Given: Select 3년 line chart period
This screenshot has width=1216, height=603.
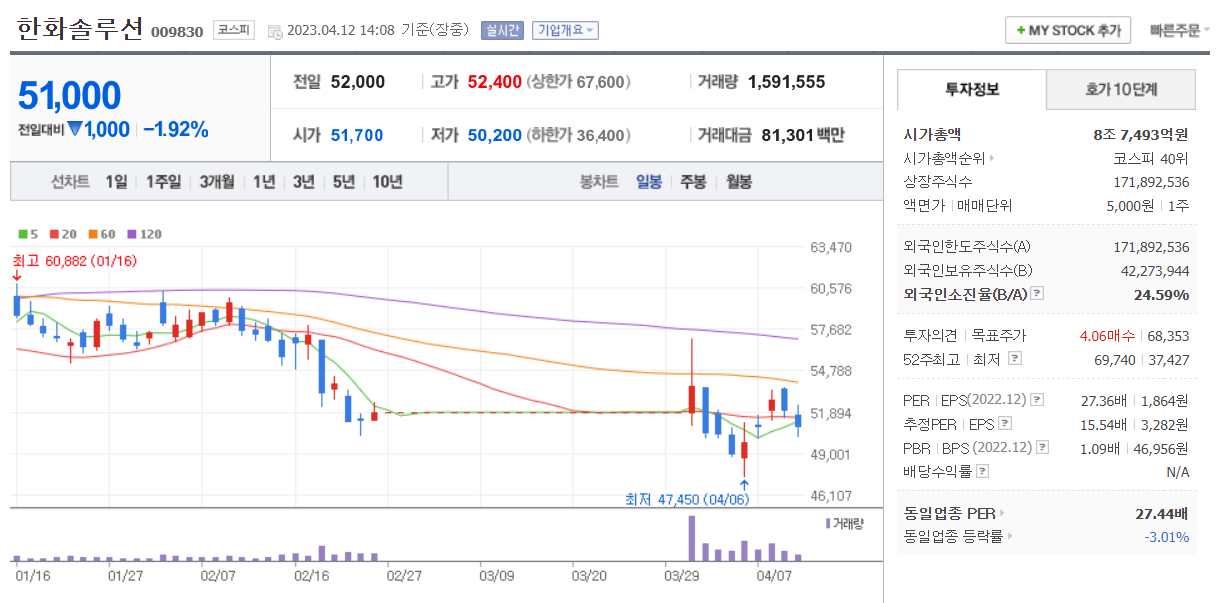Looking at the screenshot, I should coord(304,181).
